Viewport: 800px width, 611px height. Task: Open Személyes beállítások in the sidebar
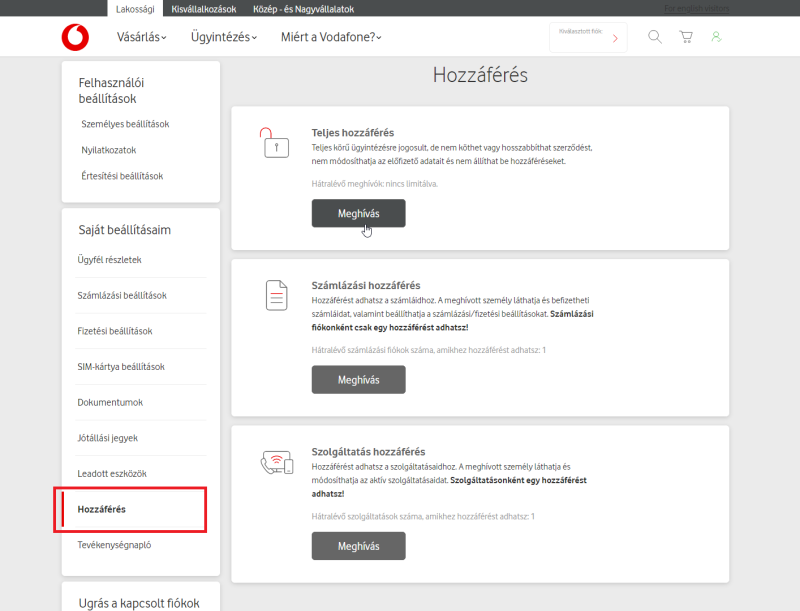tap(125, 124)
